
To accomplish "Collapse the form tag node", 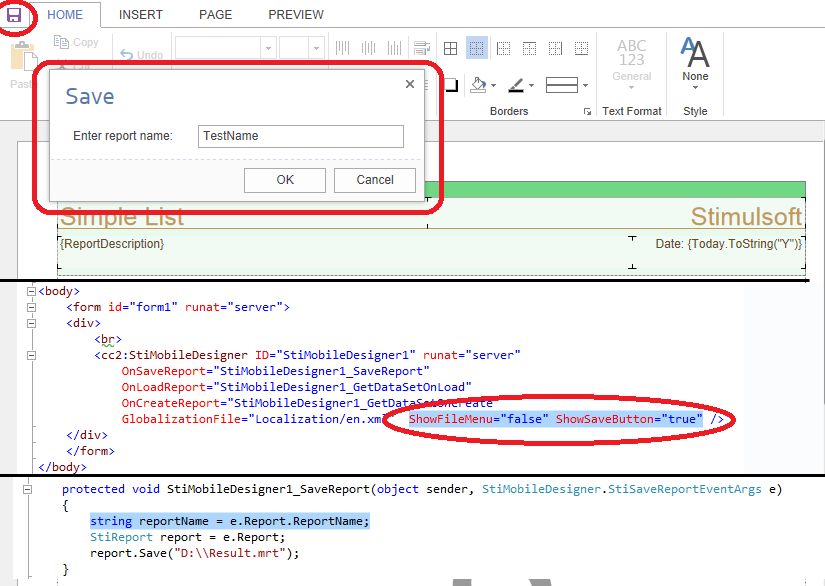I will point(31,307).
